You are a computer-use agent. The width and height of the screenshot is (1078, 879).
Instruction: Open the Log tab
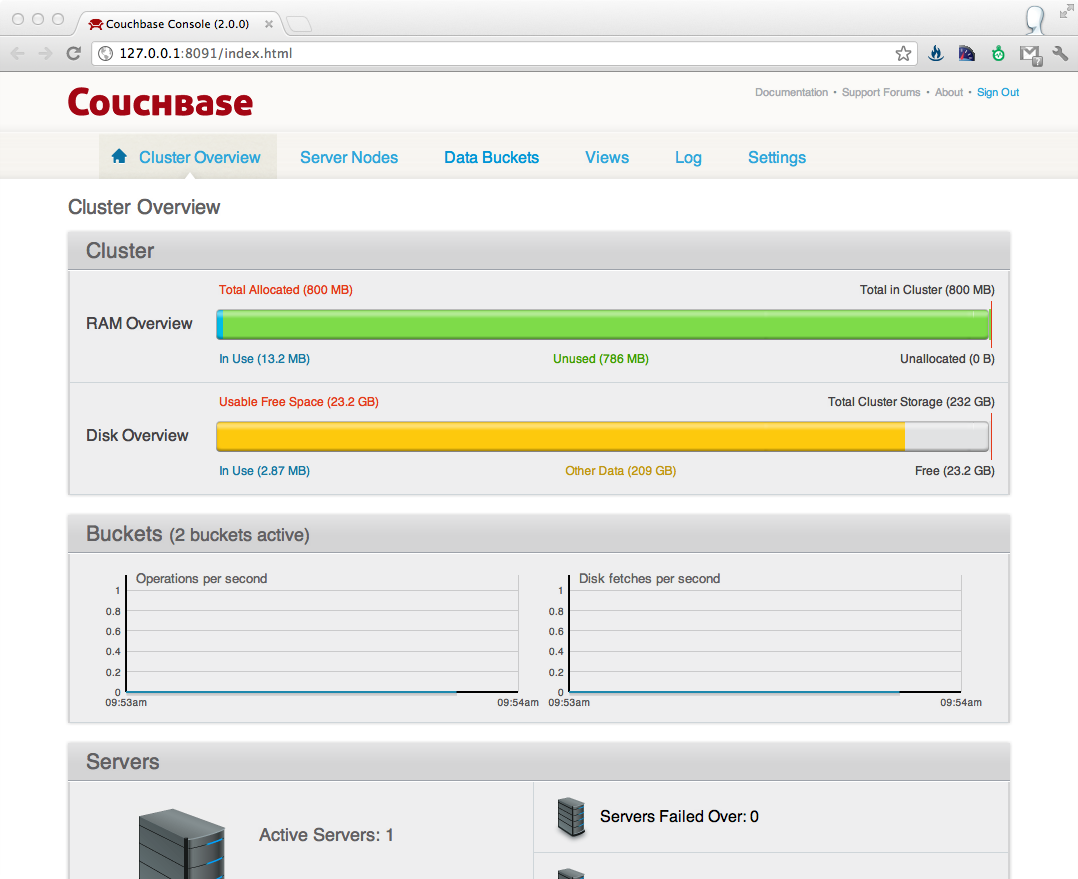click(688, 158)
